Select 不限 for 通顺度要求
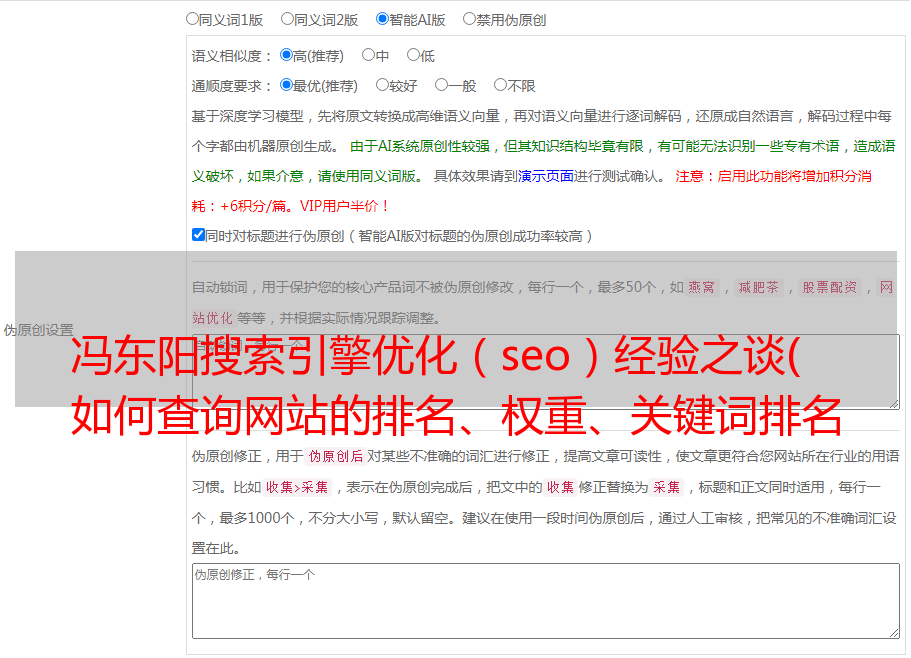The height and width of the screenshot is (658, 911). (x=500, y=85)
